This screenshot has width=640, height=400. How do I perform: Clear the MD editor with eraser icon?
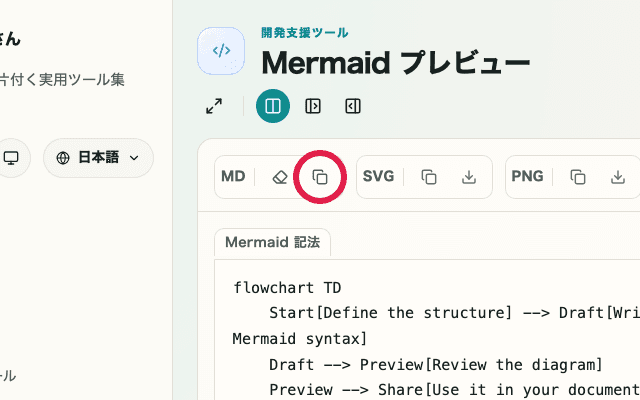(280, 177)
